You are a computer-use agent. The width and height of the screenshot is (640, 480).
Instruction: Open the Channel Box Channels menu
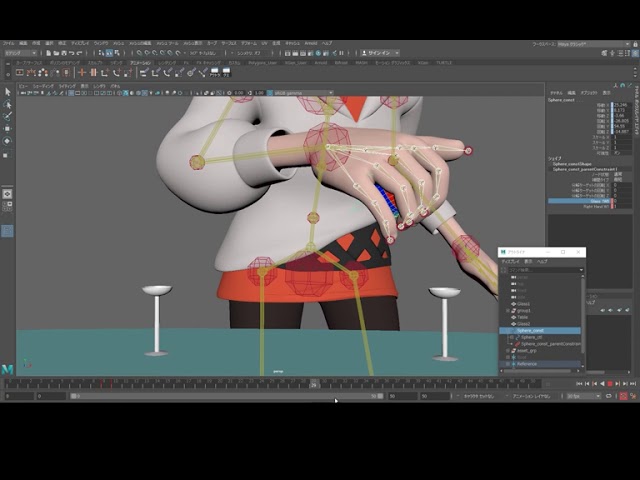coord(556,93)
